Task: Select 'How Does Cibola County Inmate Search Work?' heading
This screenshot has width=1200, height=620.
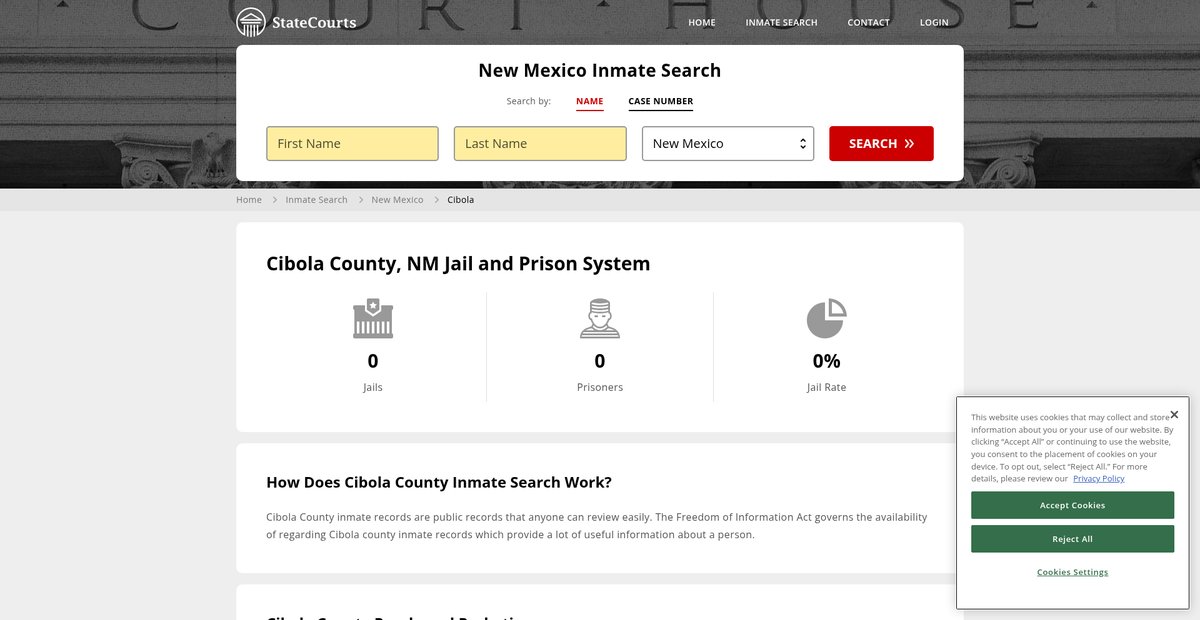Action: (439, 483)
